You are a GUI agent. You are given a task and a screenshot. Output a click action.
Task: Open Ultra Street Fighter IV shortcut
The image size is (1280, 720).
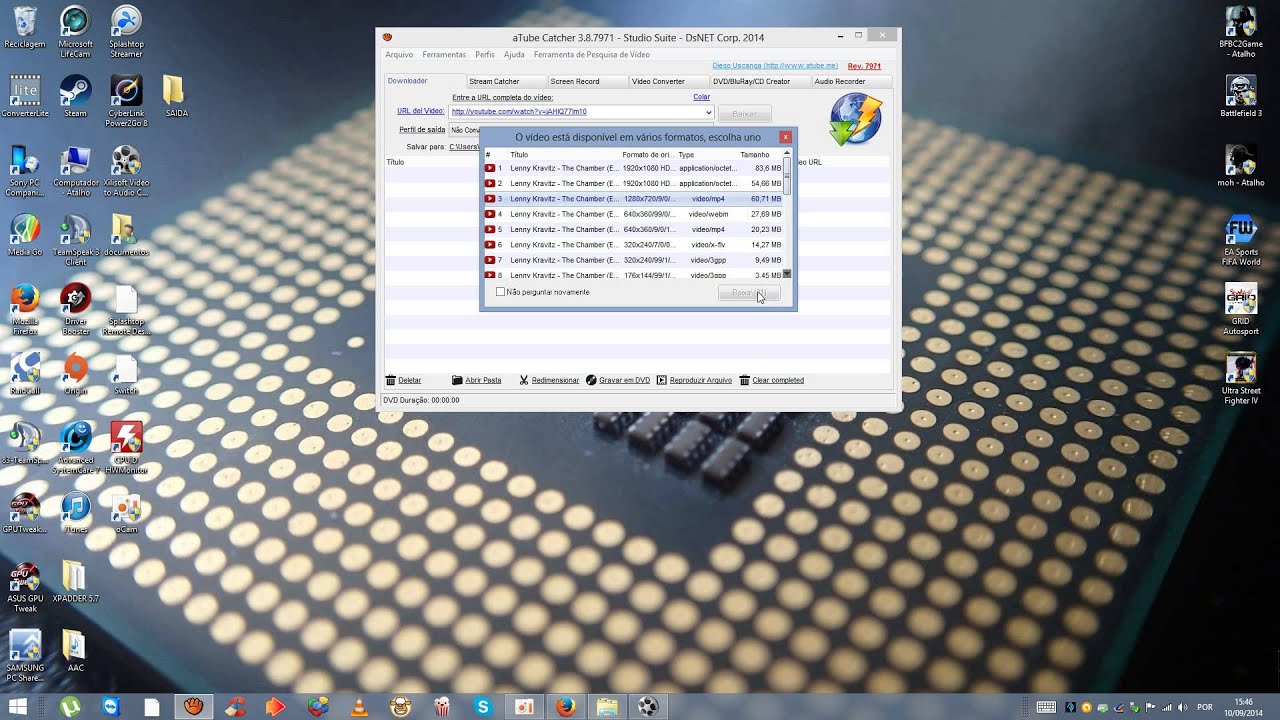click(1241, 379)
